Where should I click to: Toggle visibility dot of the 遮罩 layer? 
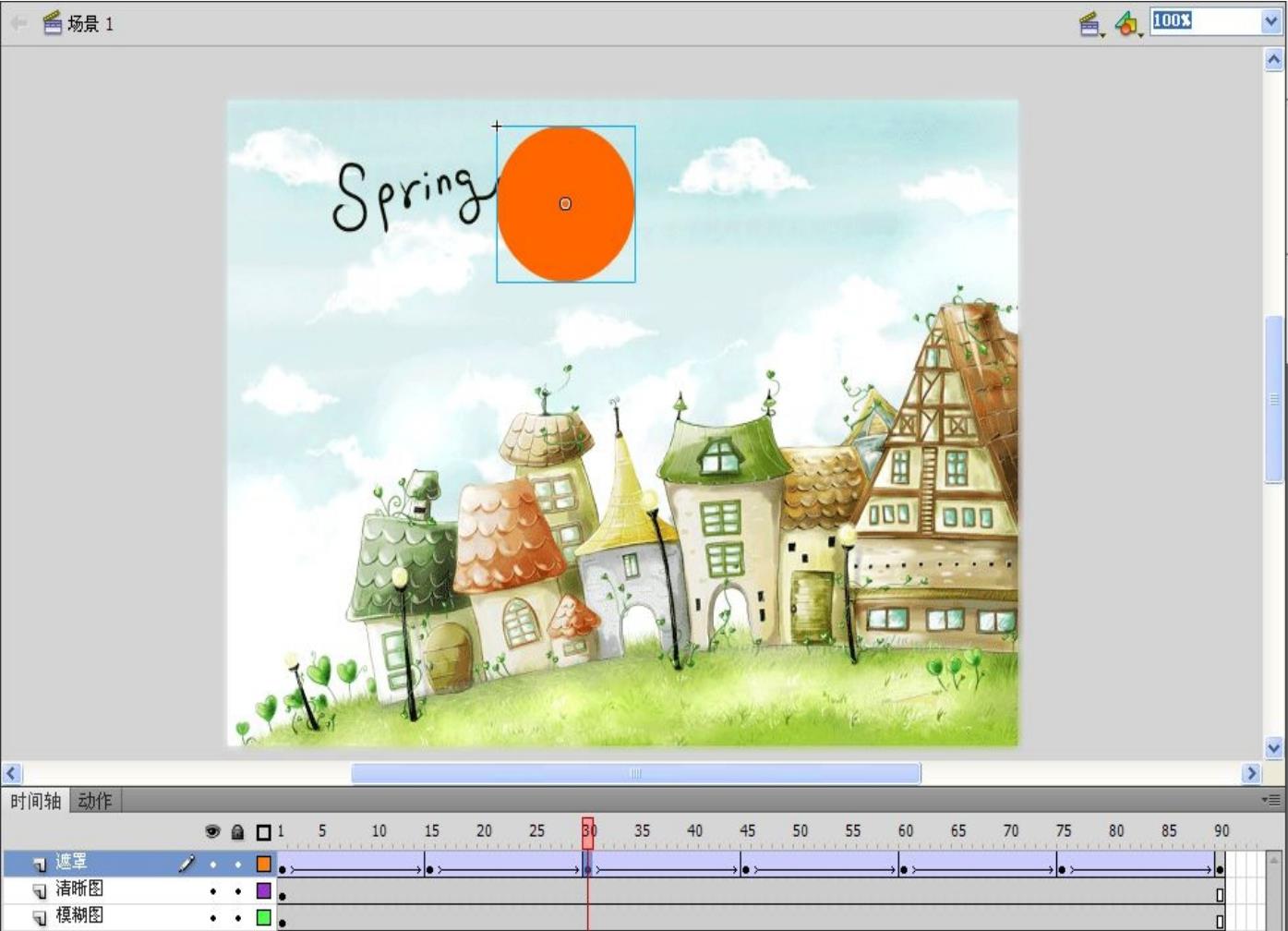(213, 864)
